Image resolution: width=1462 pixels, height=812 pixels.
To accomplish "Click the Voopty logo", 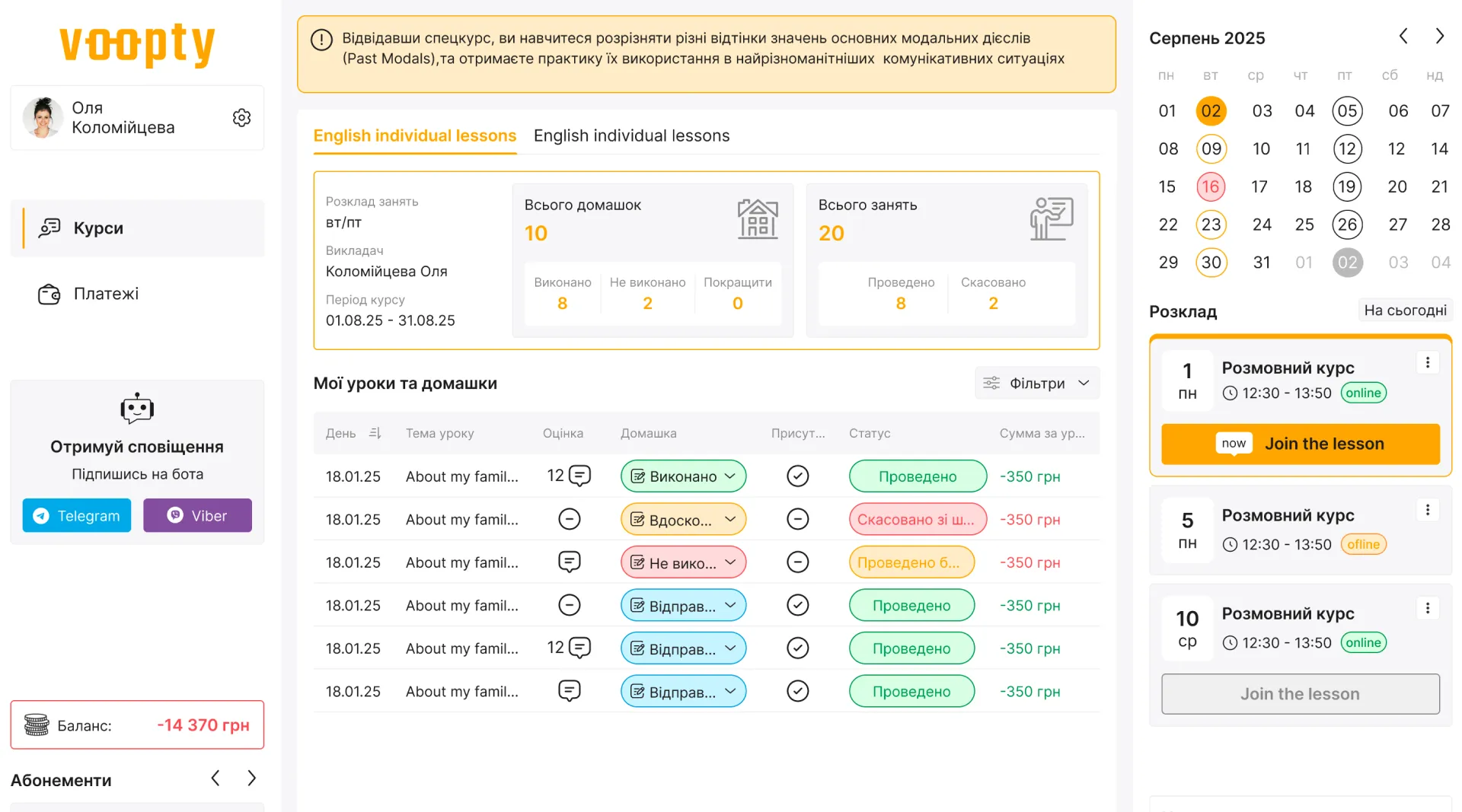I will [137, 44].
